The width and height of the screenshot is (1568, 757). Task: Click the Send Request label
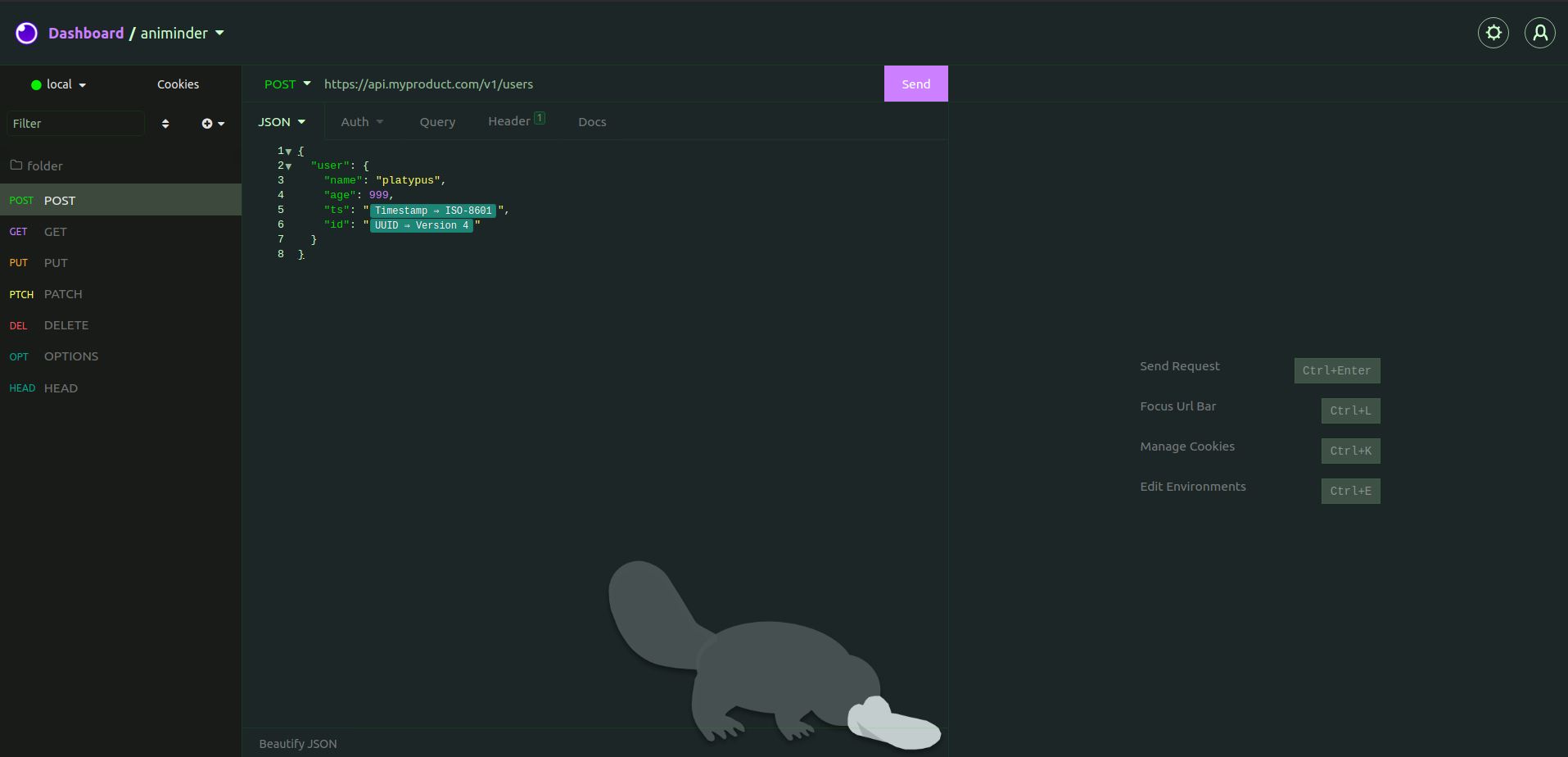click(x=1180, y=366)
